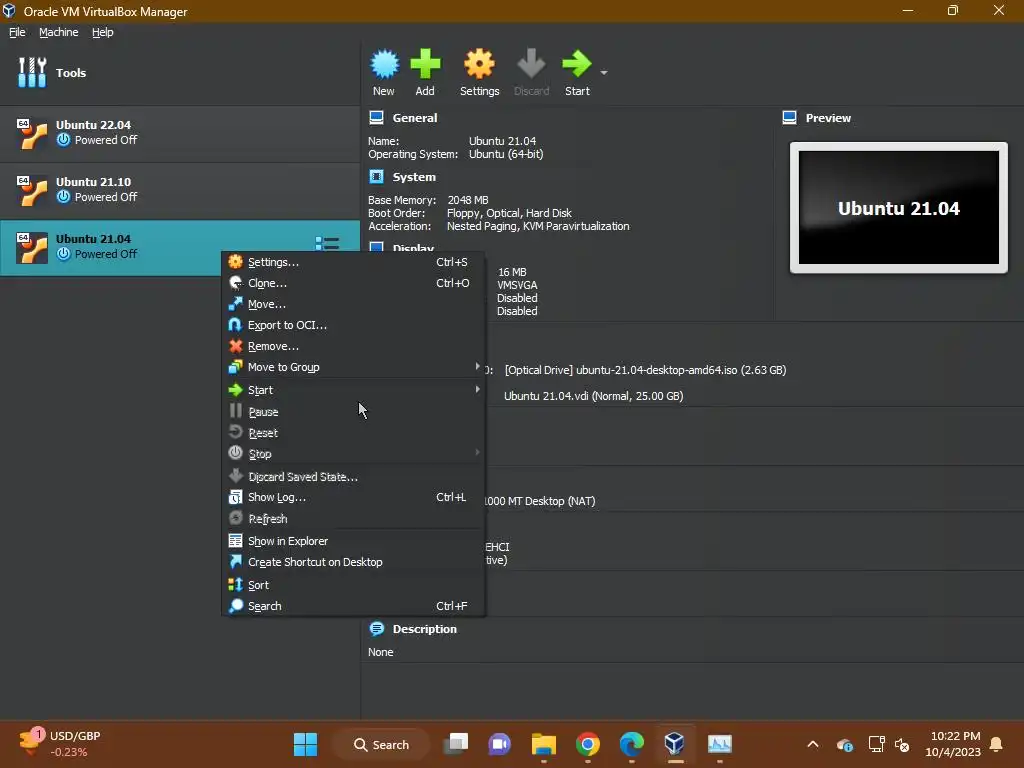Select the Tools entry in sidebar
Viewport: 1024px width, 768px height.
[x=180, y=72]
